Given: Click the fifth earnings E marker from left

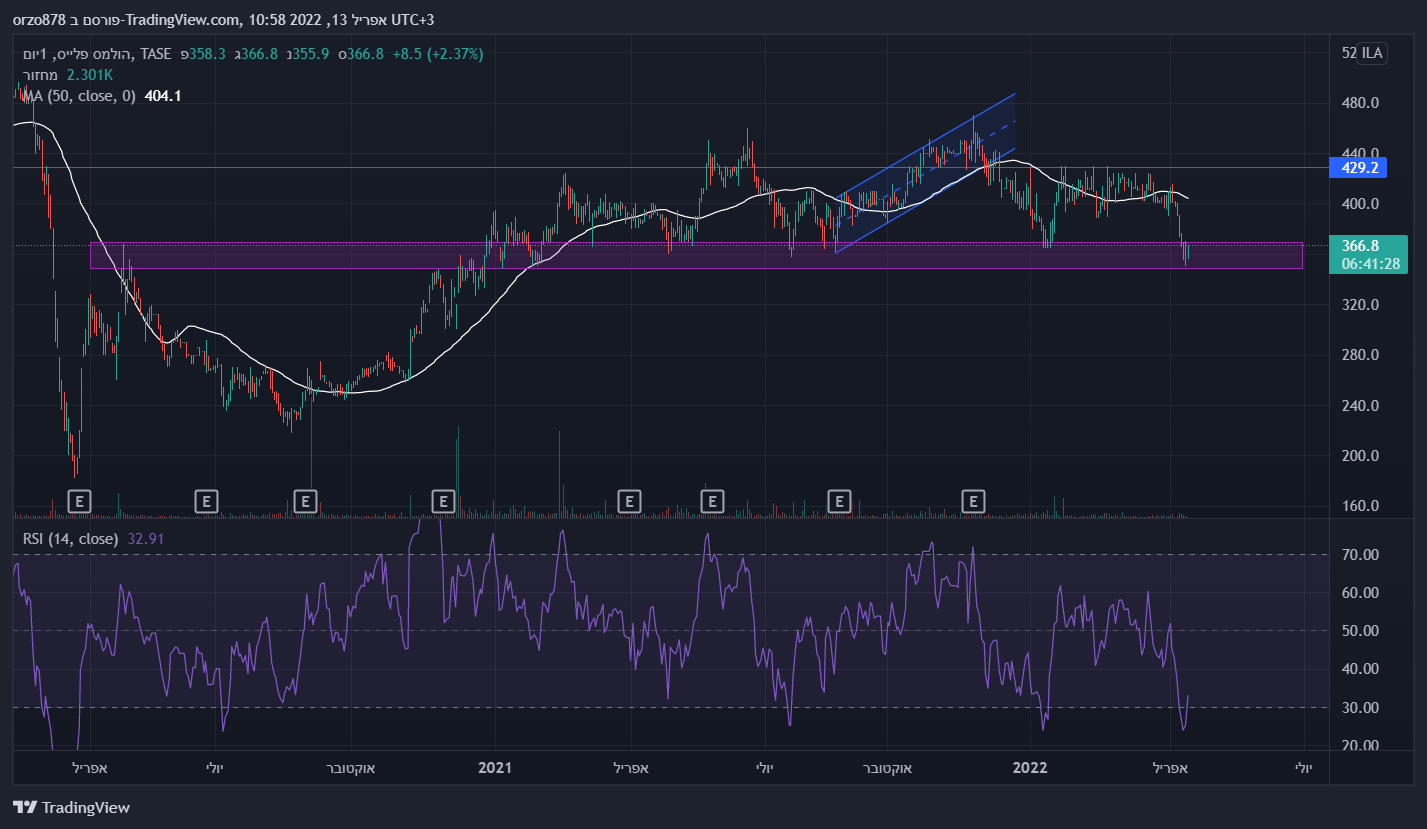Looking at the screenshot, I should coord(629,500).
